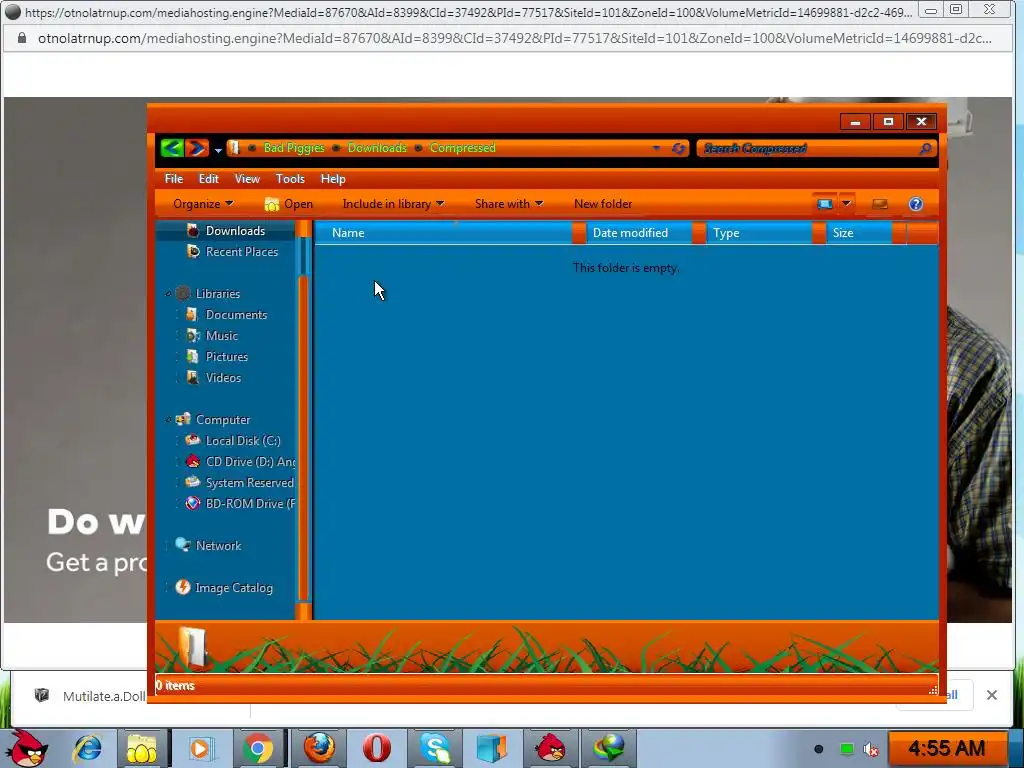Open the Videos library
The image size is (1024, 768).
pyautogui.click(x=214, y=377)
